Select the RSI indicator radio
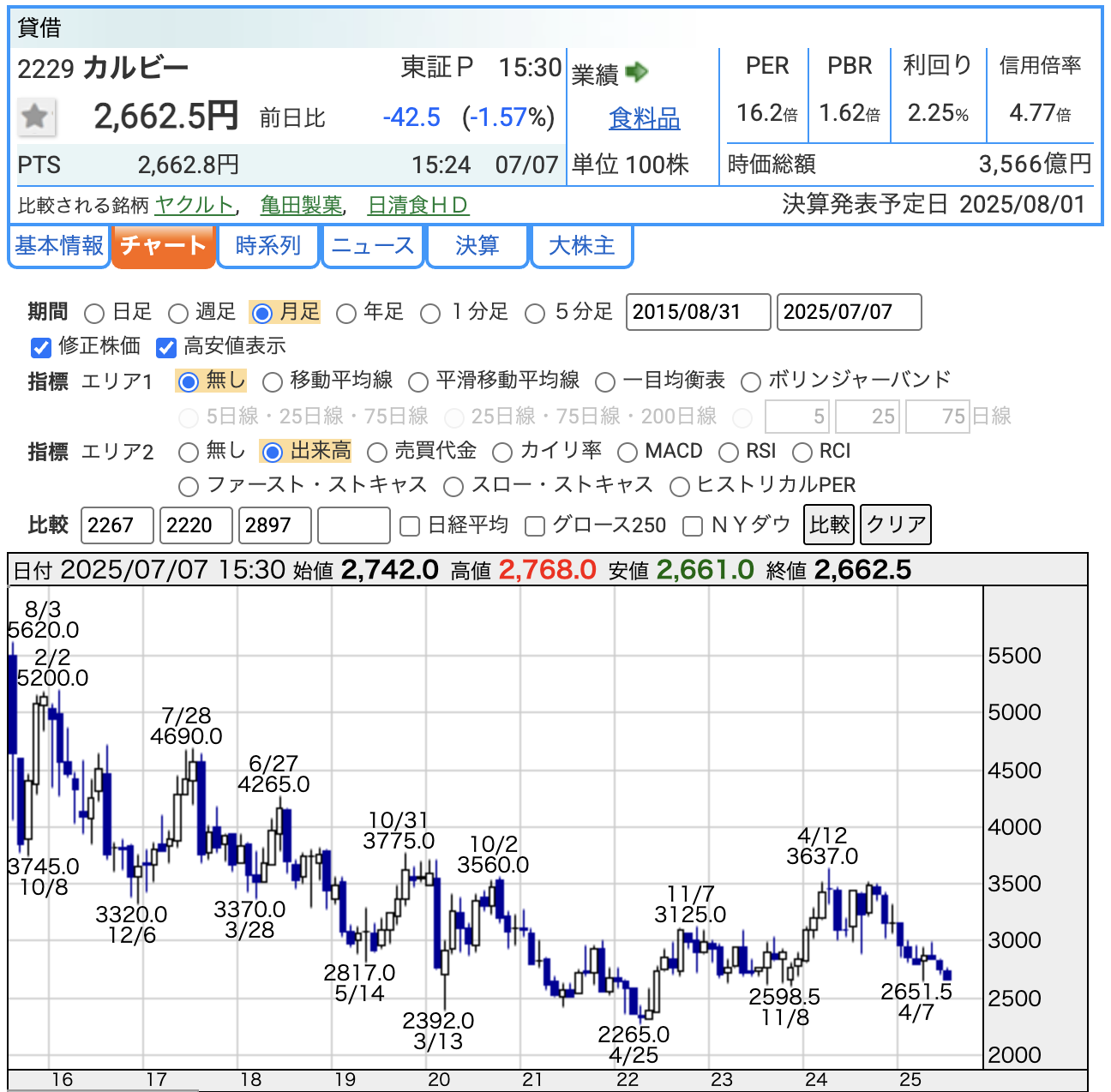The image size is (1111, 1092). coord(729,452)
